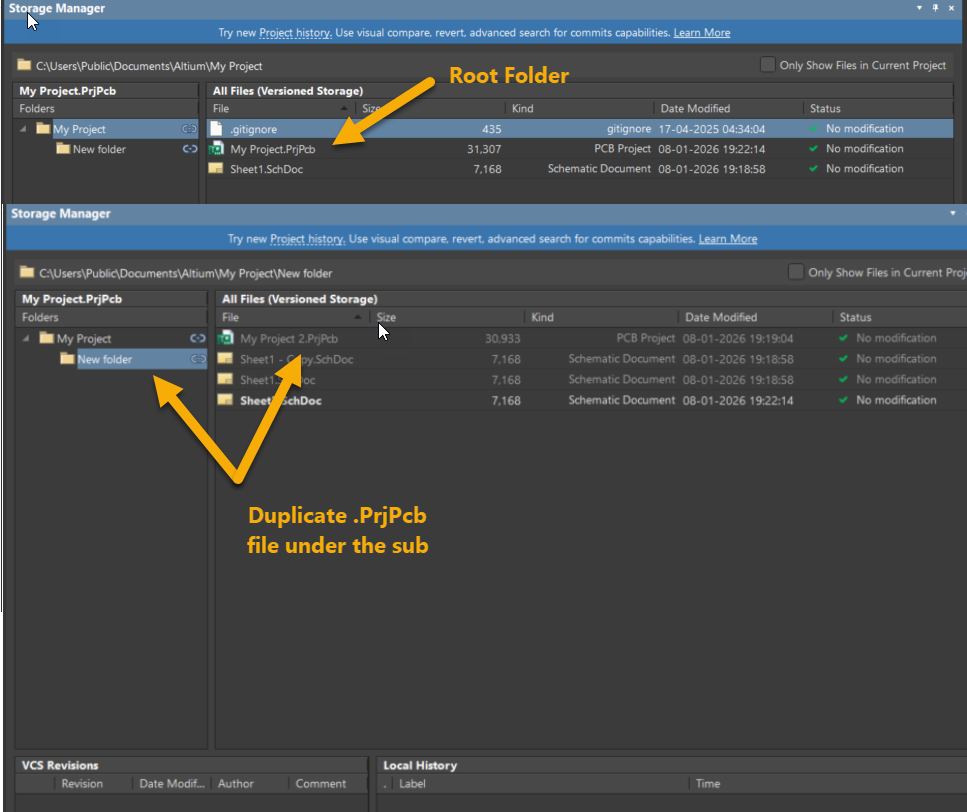967x812 pixels.
Task: Click the My Project.PrjPcb PCB project icon
Action: 216,149
